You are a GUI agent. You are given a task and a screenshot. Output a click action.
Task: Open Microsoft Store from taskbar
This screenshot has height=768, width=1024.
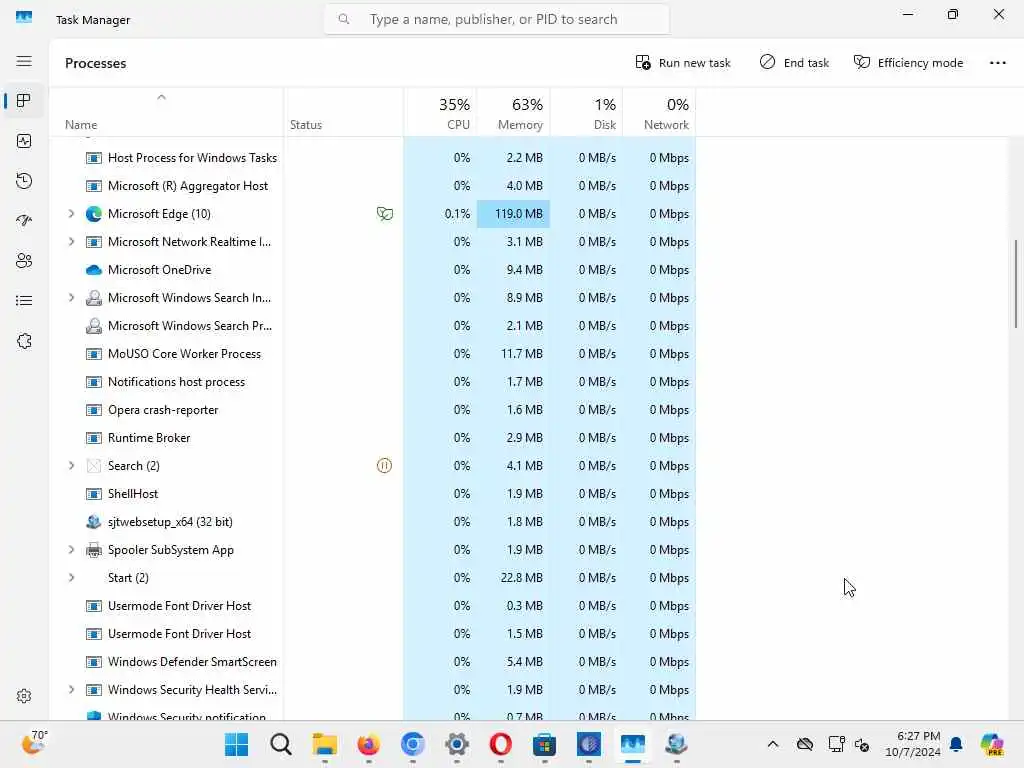545,744
